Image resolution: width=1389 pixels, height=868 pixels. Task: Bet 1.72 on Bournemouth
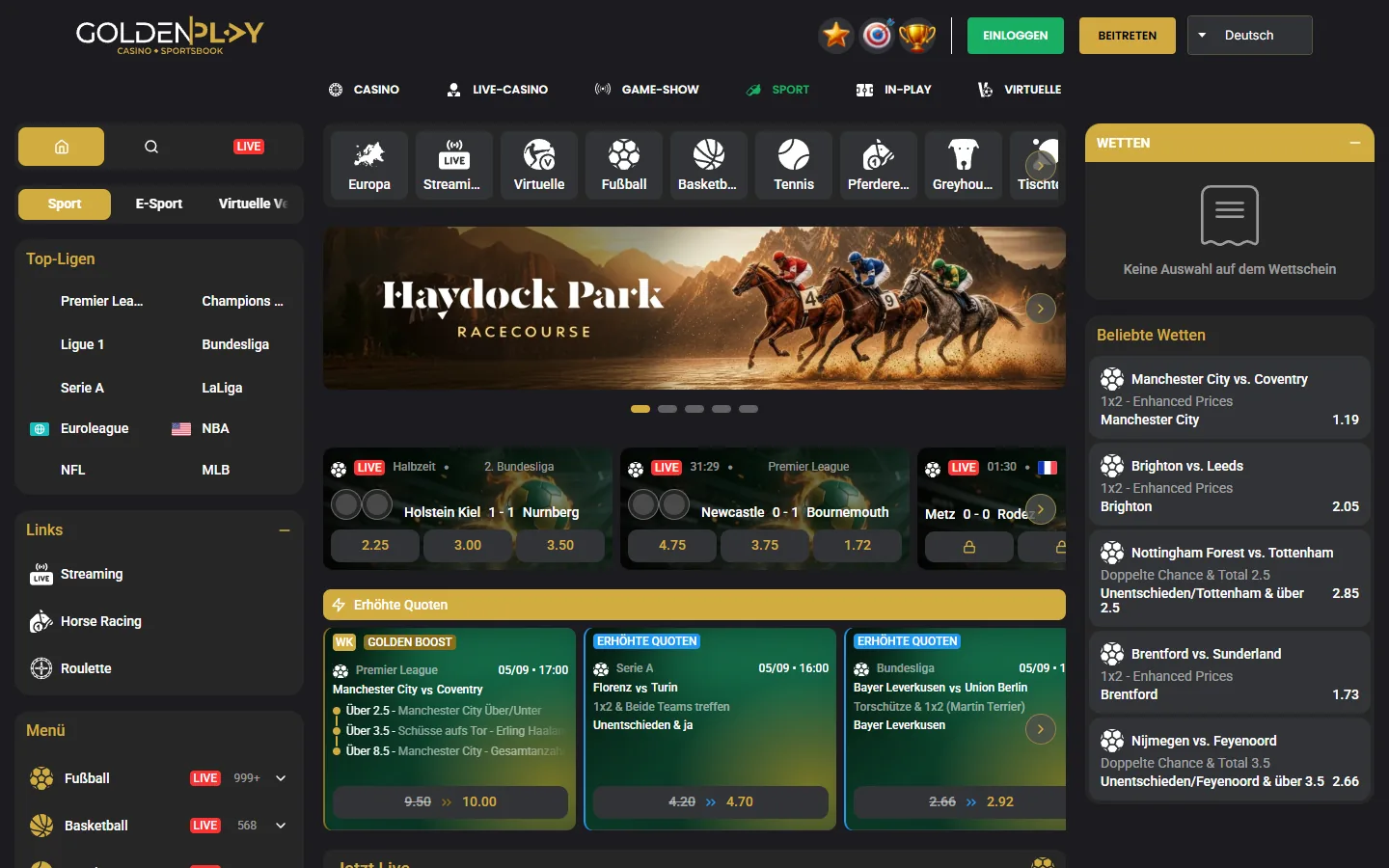[858, 545]
